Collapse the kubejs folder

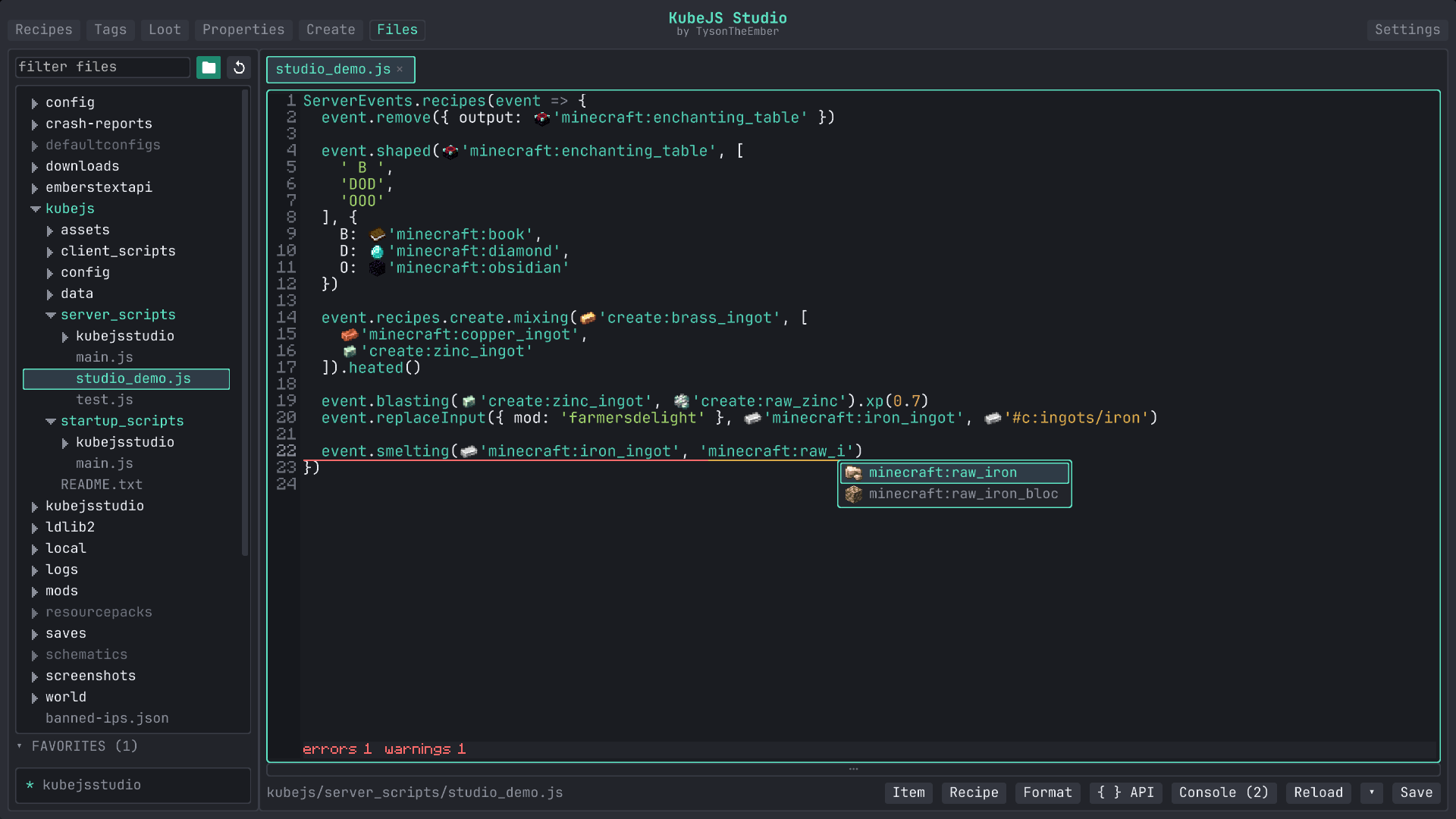[35, 209]
